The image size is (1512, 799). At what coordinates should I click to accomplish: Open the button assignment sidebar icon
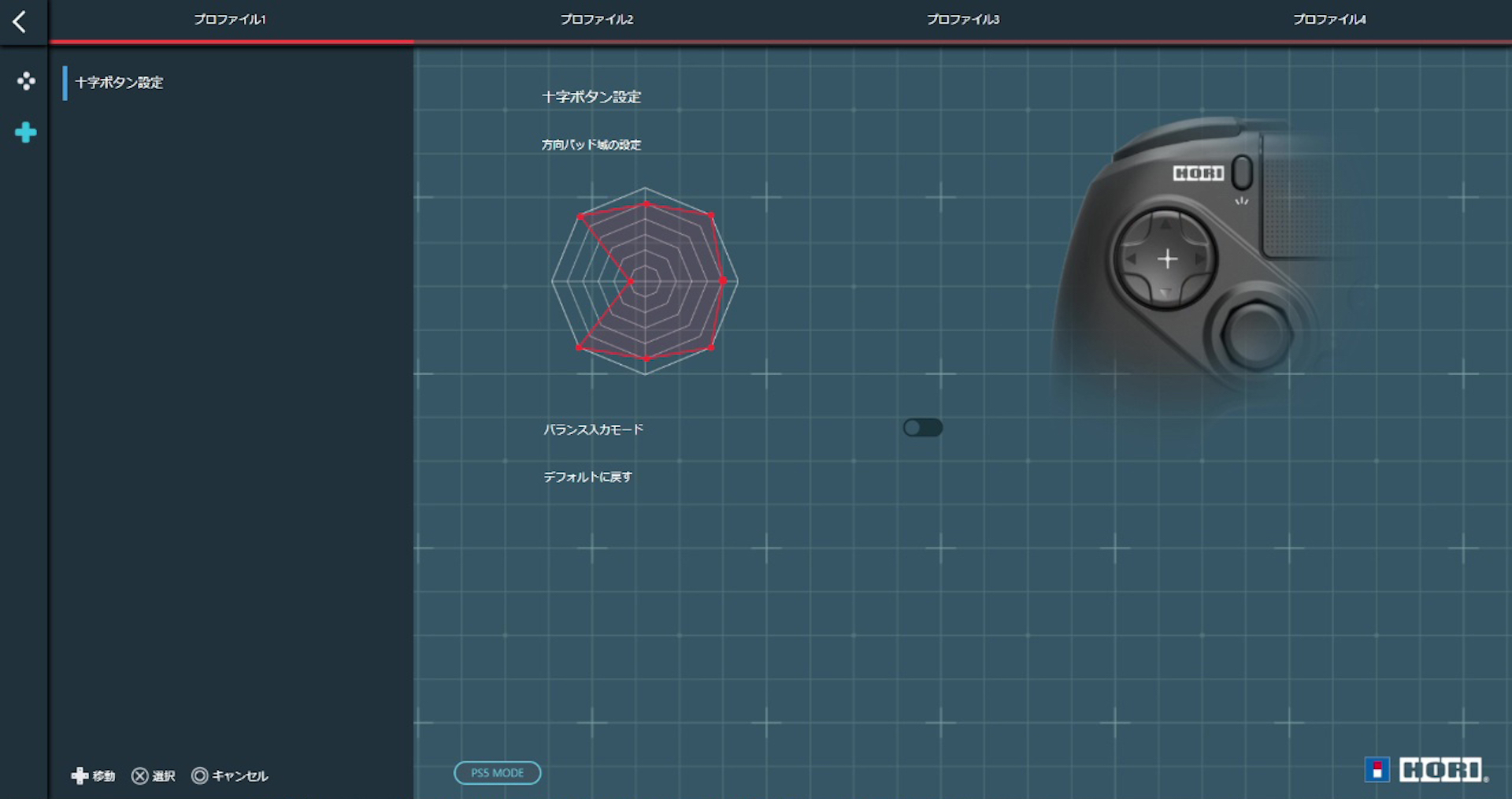pos(26,81)
